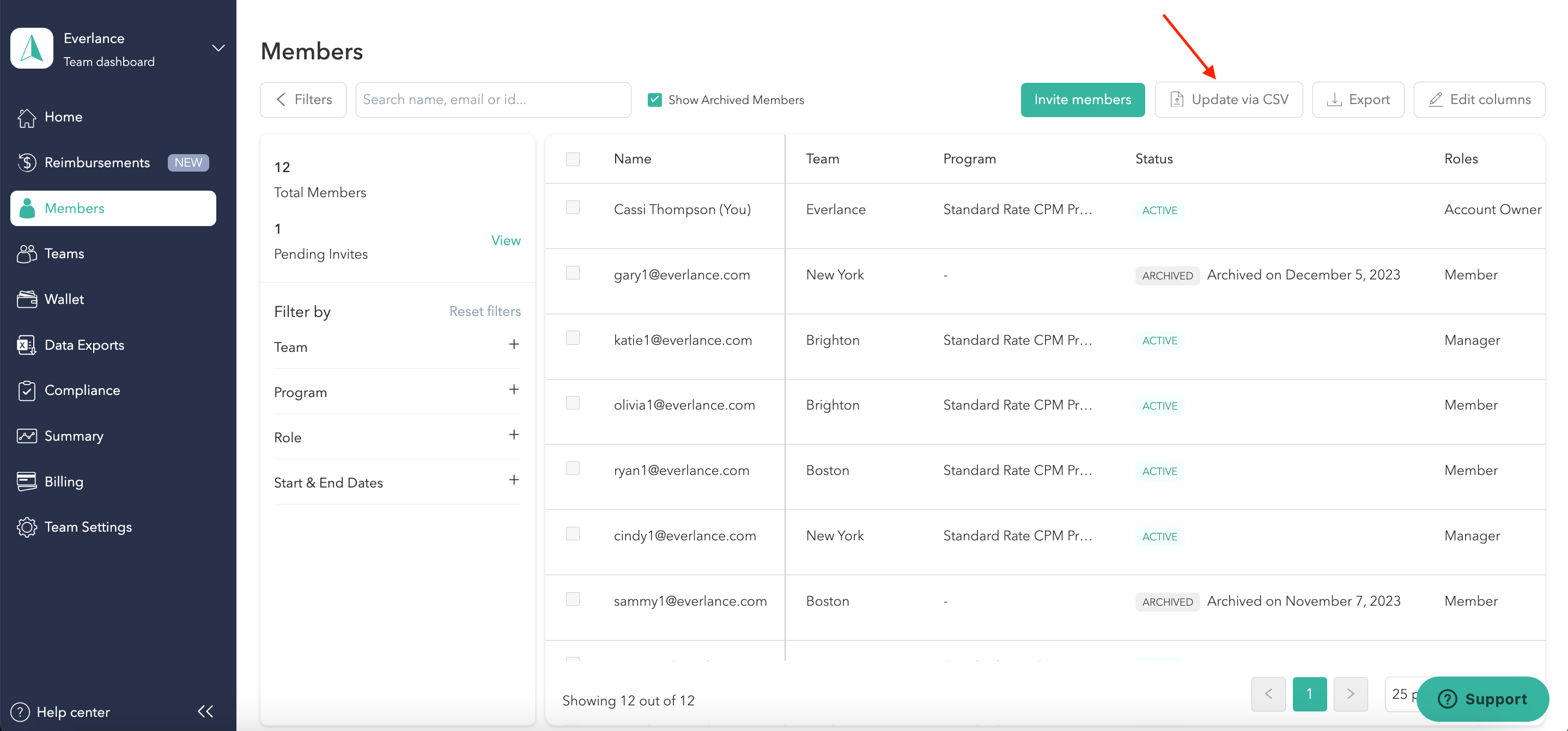Click the Everlance logo icon
1568x731 pixels.
pyautogui.click(x=32, y=48)
